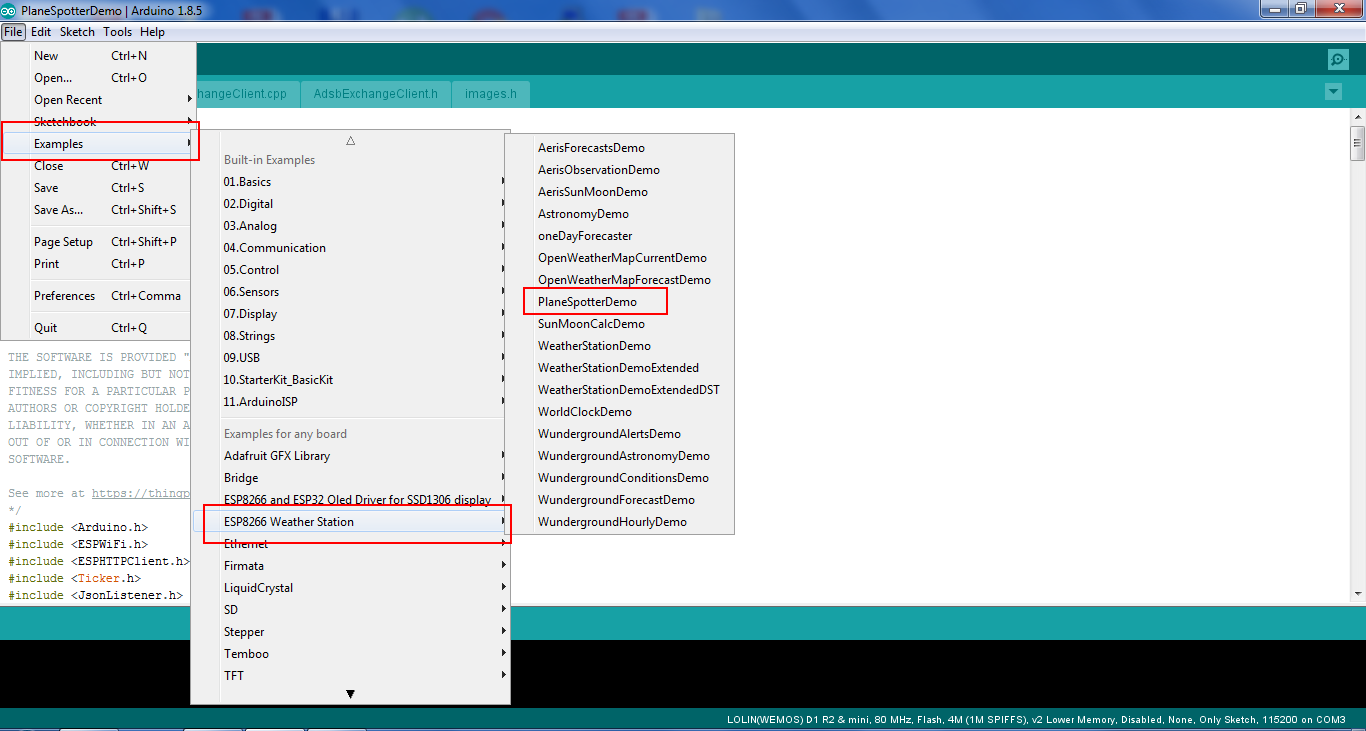Open WundergroundHourlyDemo example
This screenshot has width=1366, height=731.
pyautogui.click(x=620, y=522)
